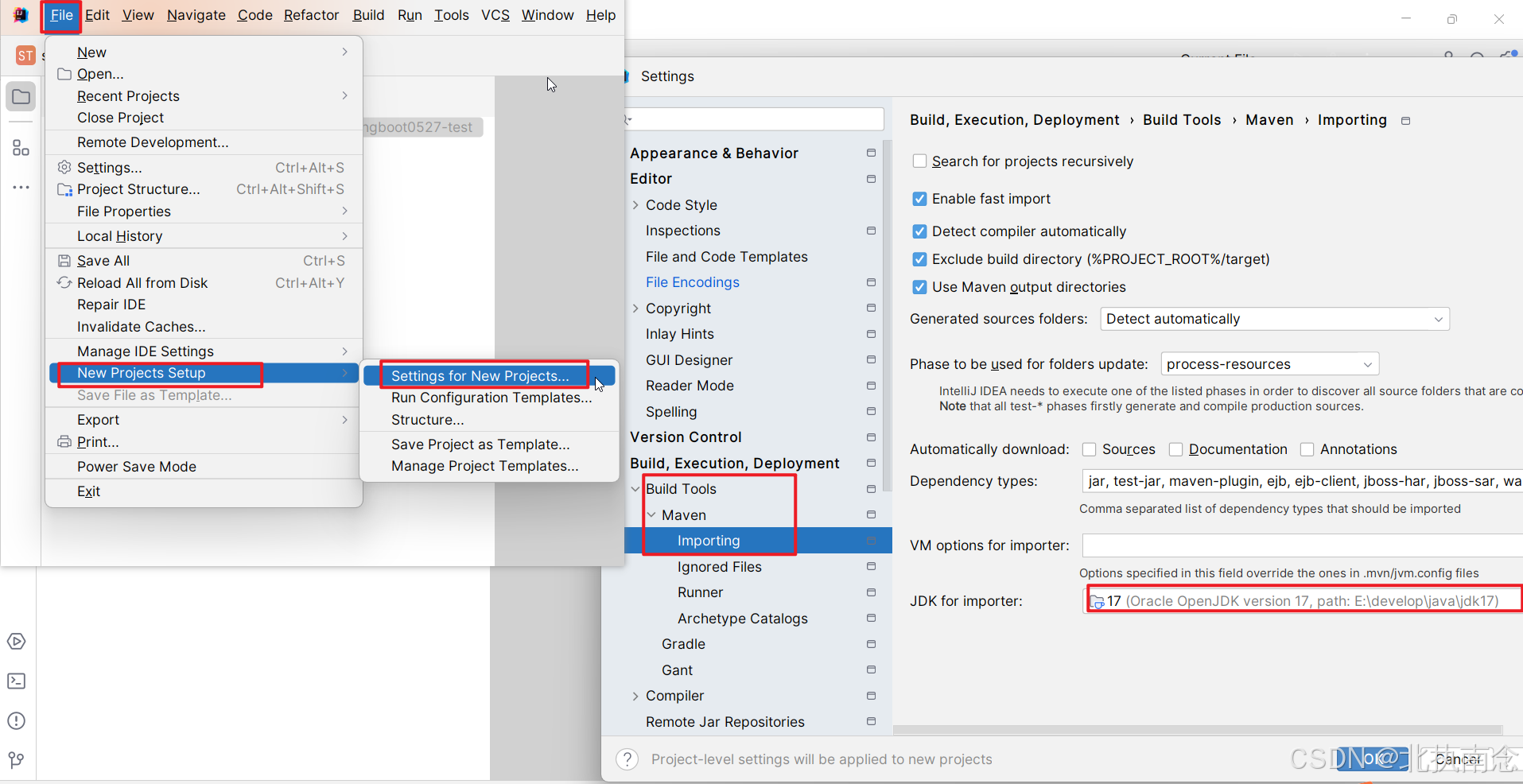1523x784 pixels.
Task: Open the Structure tool window icon
Action: click(21, 148)
